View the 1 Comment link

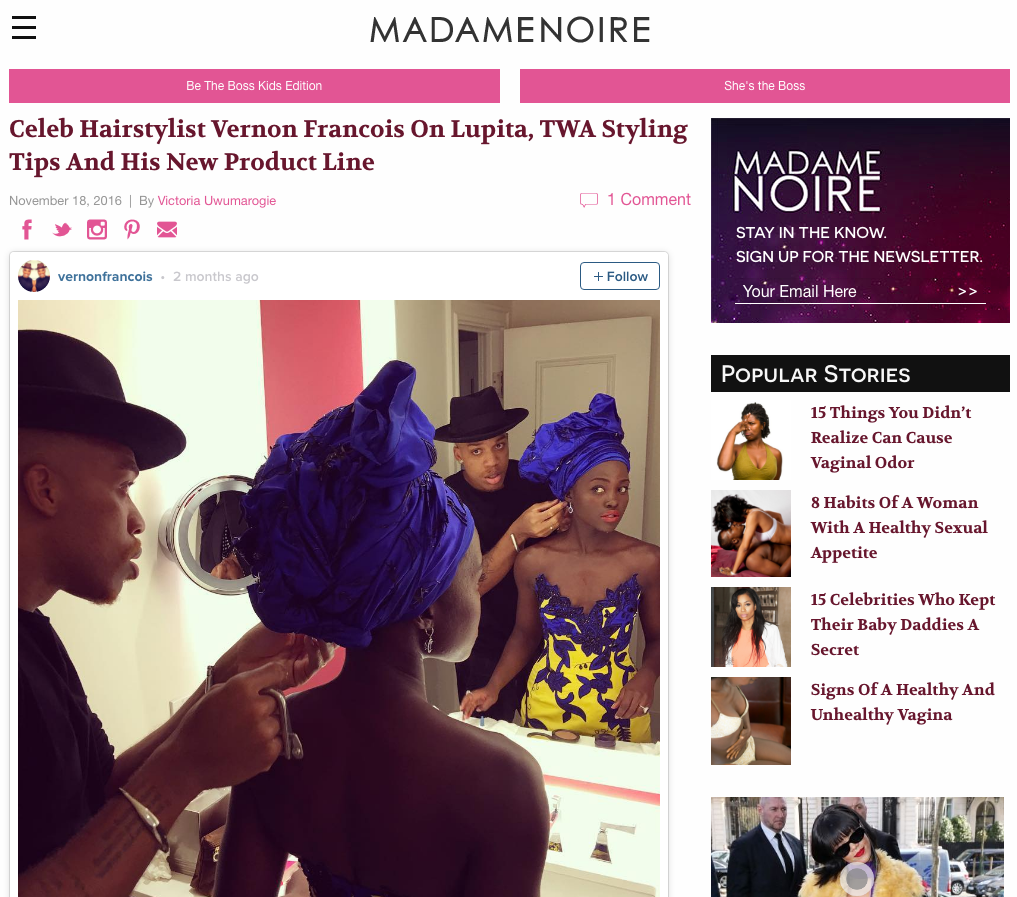click(649, 200)
